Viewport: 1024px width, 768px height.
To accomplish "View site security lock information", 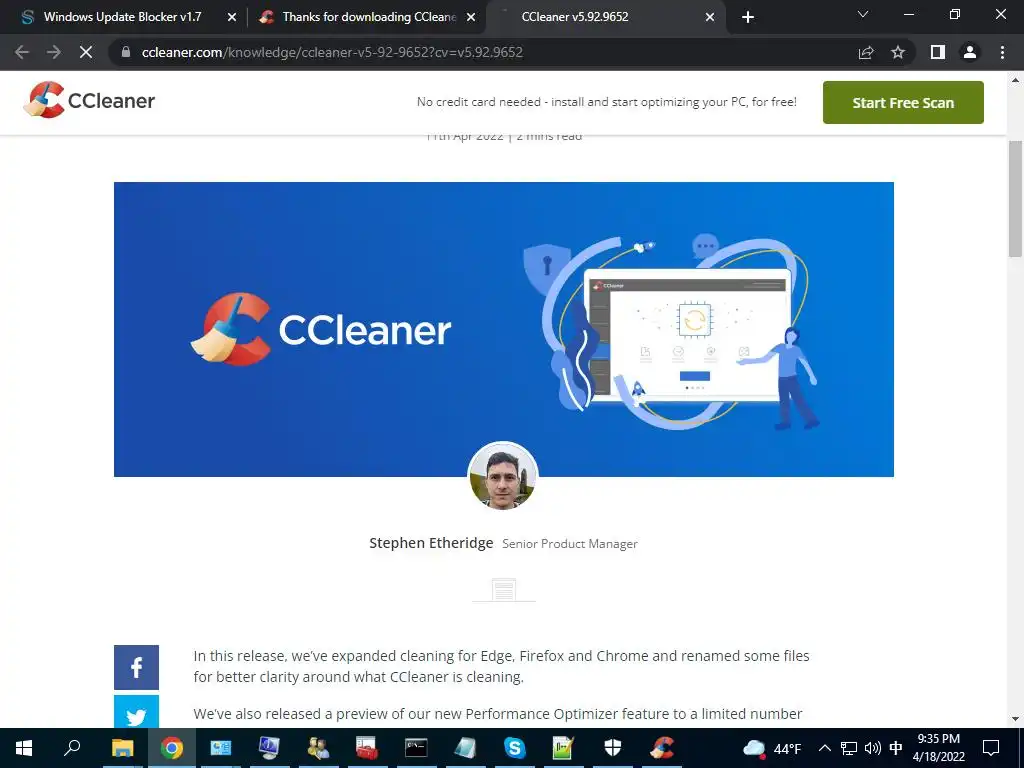I will coord(125,52).
